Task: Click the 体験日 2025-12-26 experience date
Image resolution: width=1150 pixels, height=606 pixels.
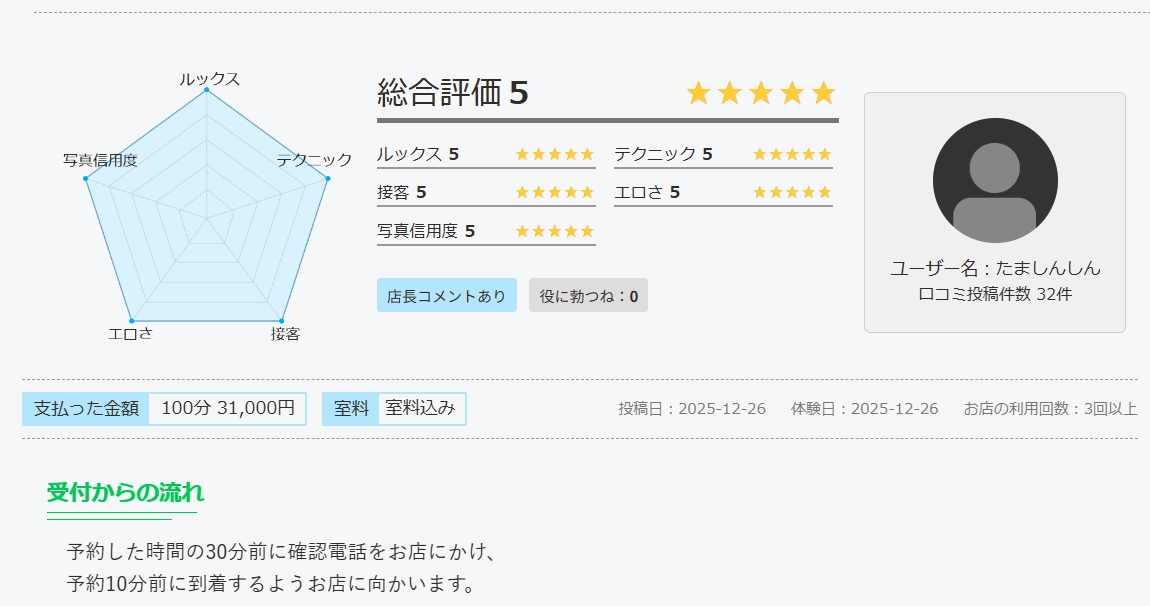Action: click(864, 409)
